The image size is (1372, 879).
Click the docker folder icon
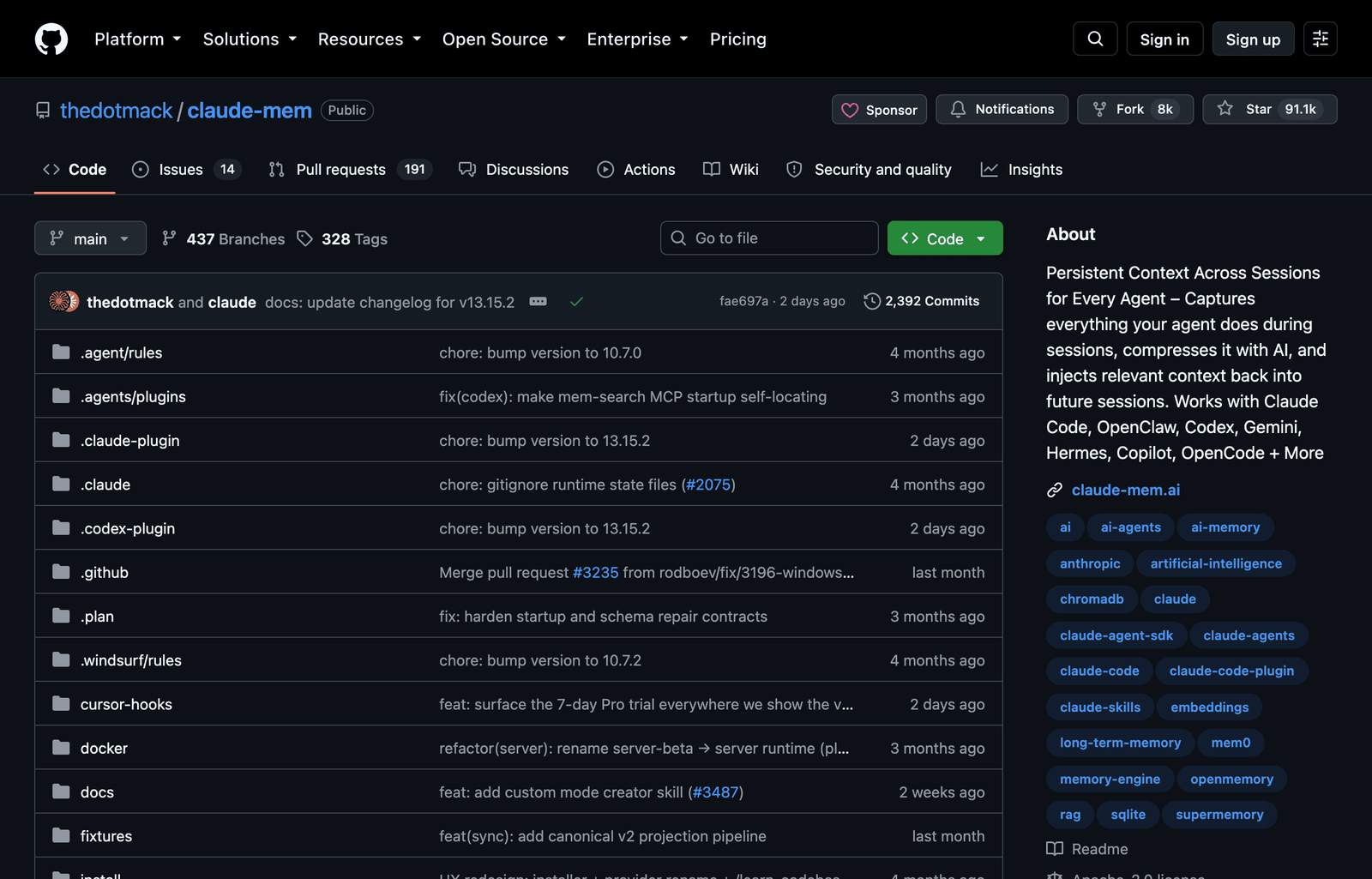61,748
